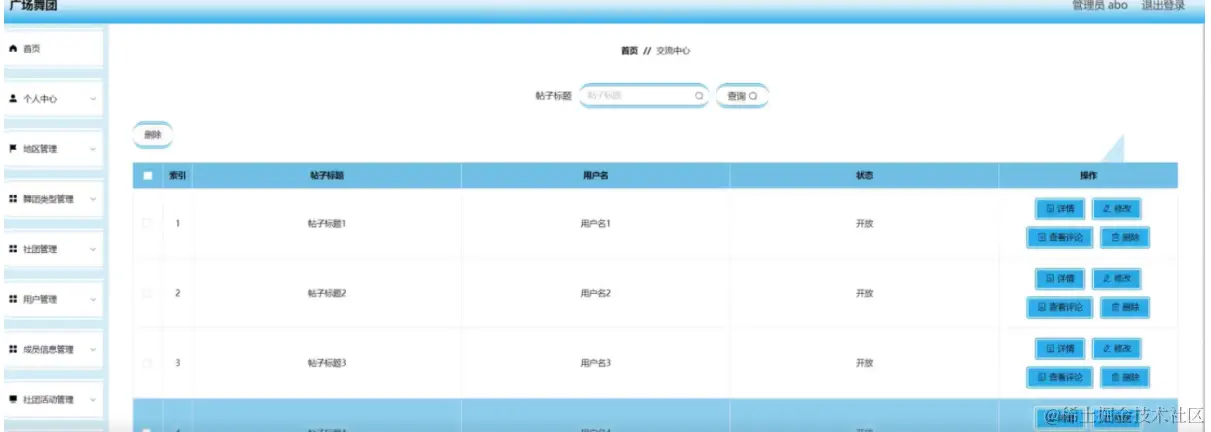The image size is (1211, 432).
Task: Open 详情 for 帖子标题2
Action: [1059, 279]
